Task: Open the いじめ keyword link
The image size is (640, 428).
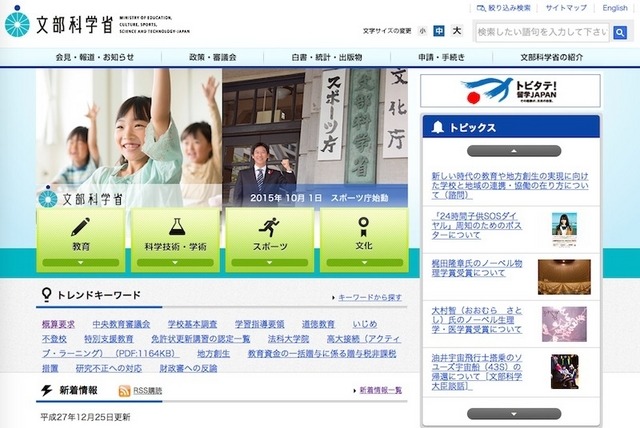Action: coord(364,324)
